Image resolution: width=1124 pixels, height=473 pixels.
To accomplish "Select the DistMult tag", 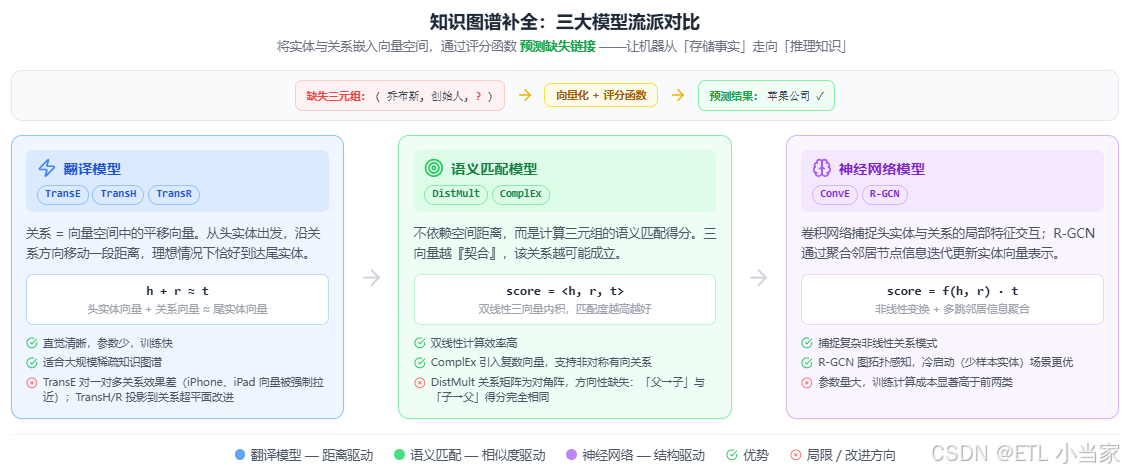I will tap(457, 194).
